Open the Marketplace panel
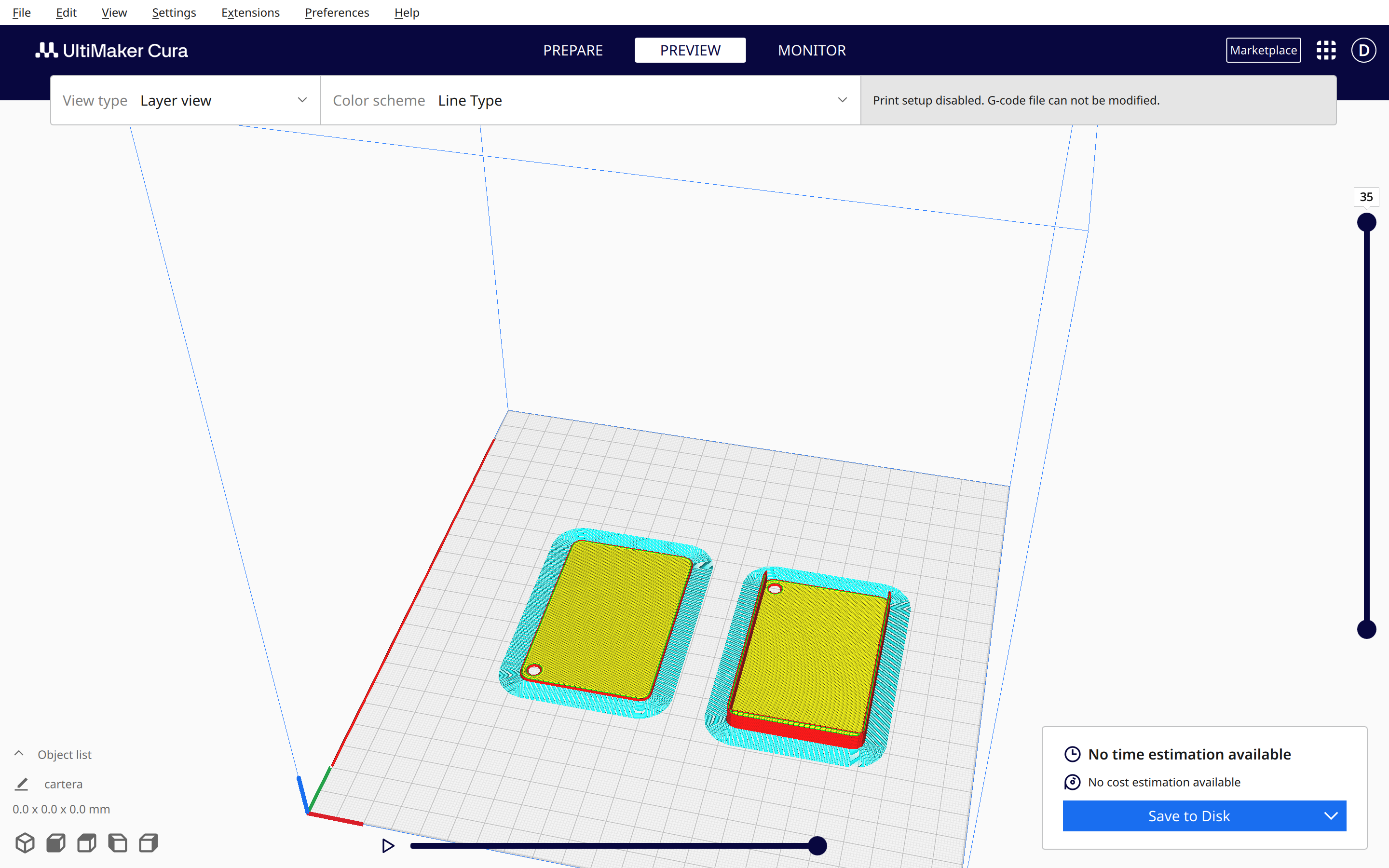This screenshot has height=868, width=1389. [1264, 50]
